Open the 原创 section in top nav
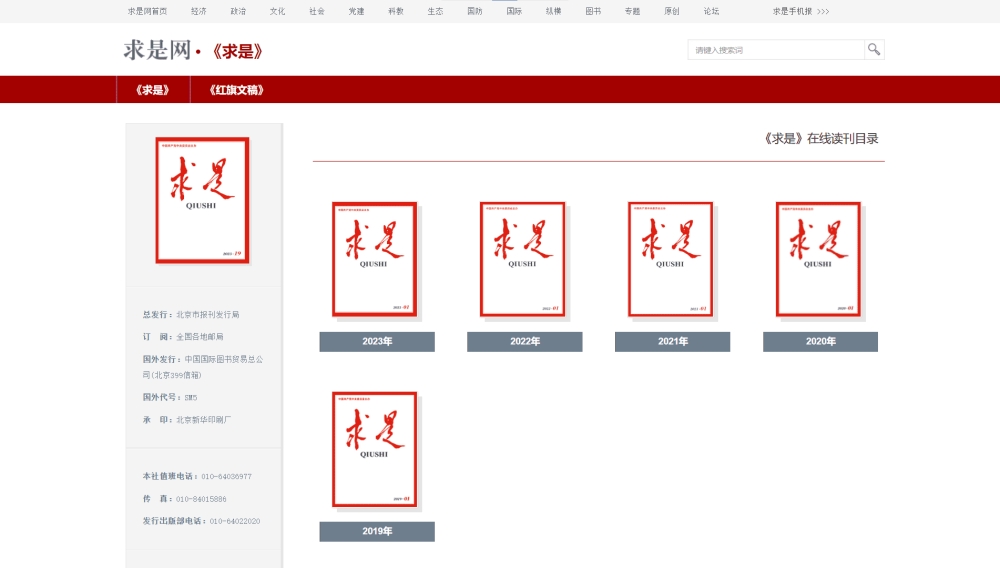 click(x=672, y=11)
